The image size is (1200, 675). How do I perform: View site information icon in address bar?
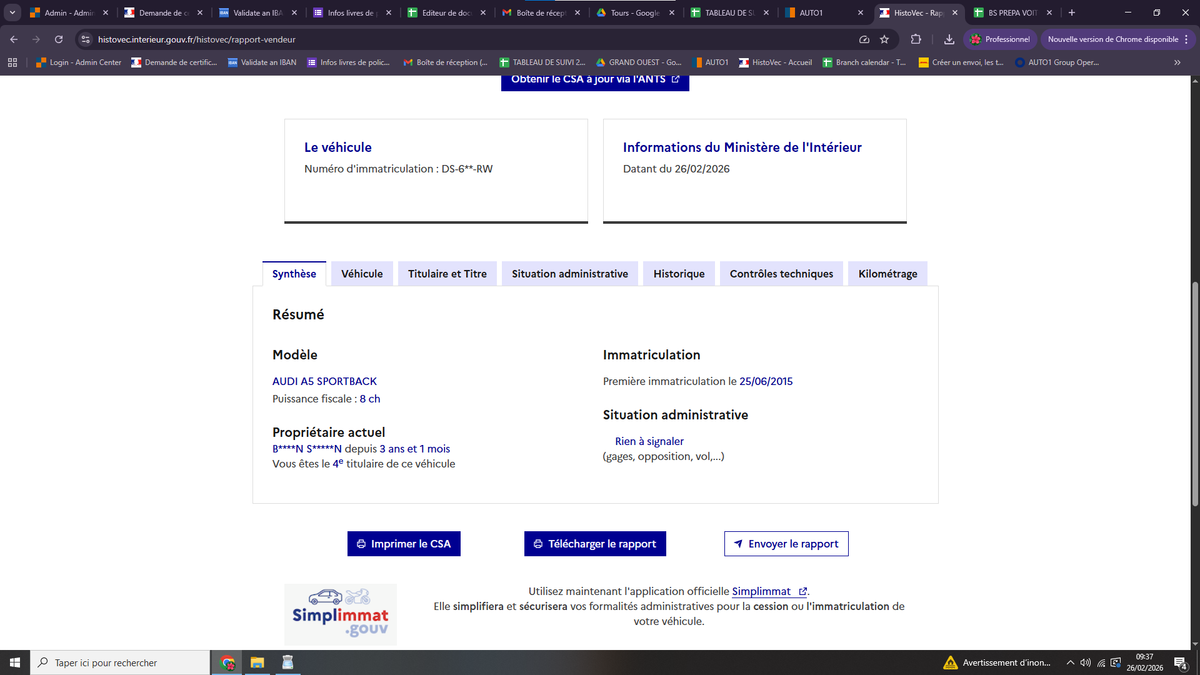(x=87, y=39)
